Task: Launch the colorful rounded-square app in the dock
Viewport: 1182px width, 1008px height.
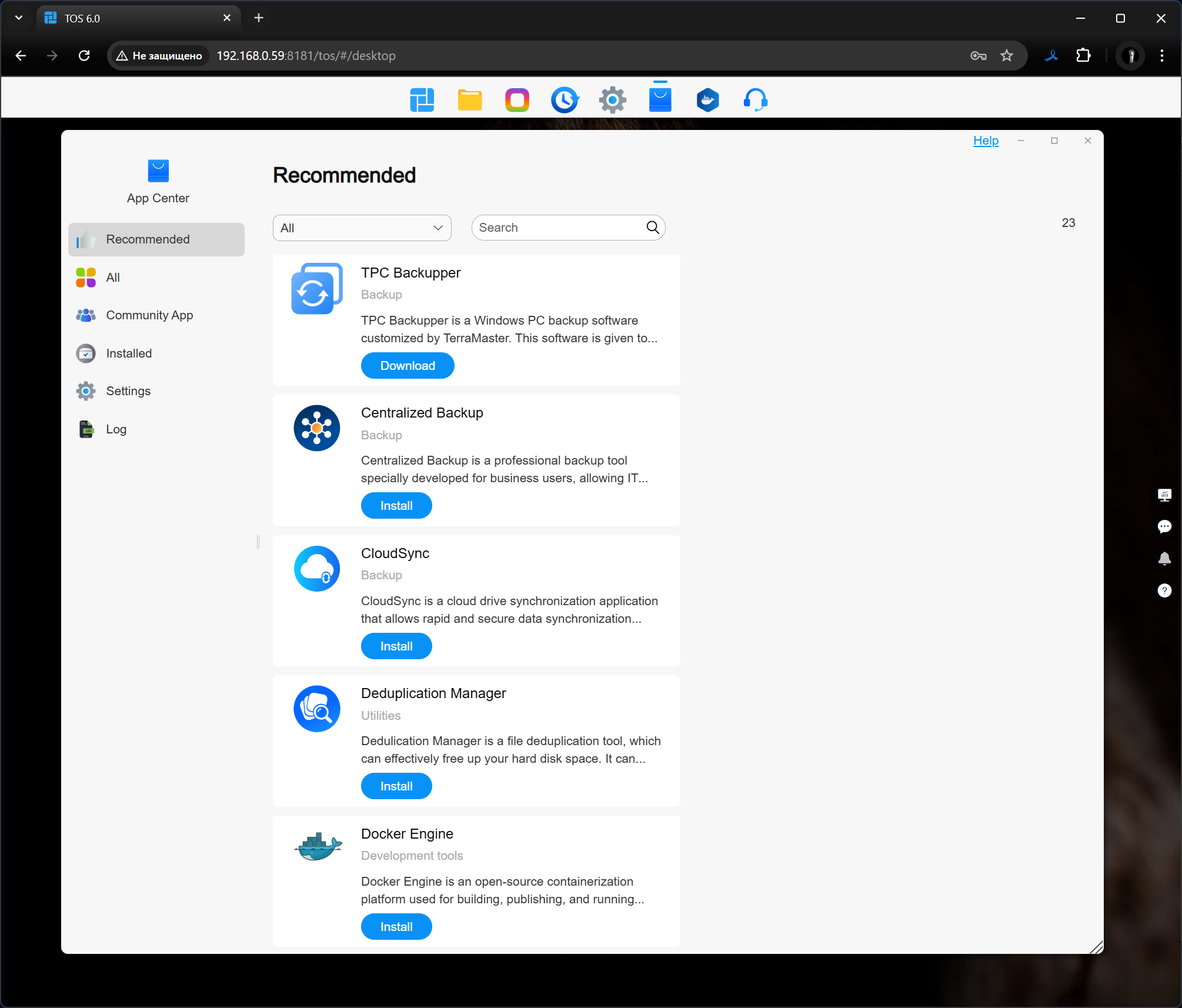Action: tap(517, 100)
